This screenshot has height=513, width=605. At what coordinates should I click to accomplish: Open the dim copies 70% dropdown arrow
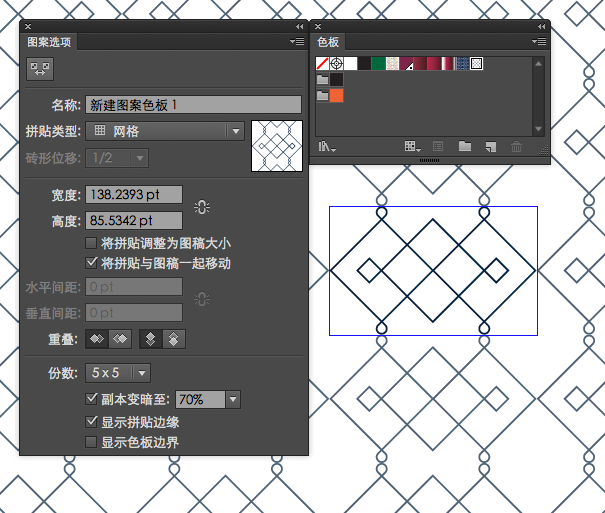tap(233, 399)
